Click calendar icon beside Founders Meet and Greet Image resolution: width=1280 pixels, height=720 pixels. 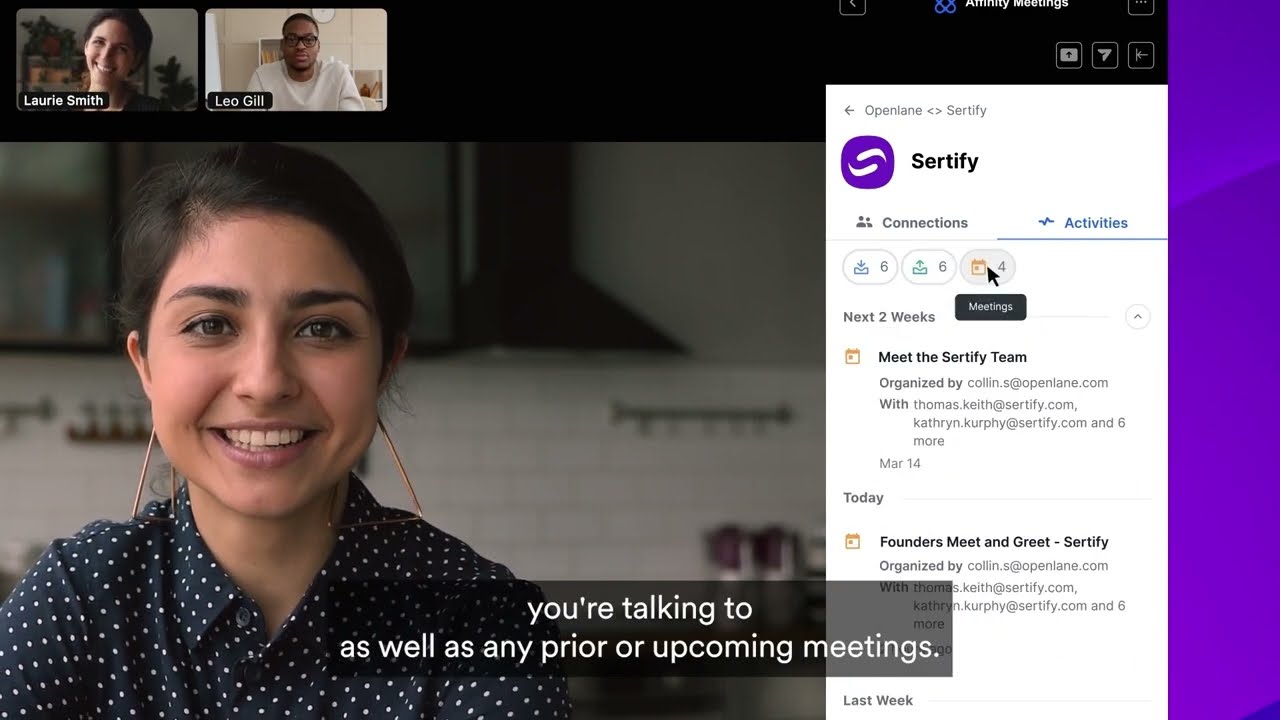853,541
